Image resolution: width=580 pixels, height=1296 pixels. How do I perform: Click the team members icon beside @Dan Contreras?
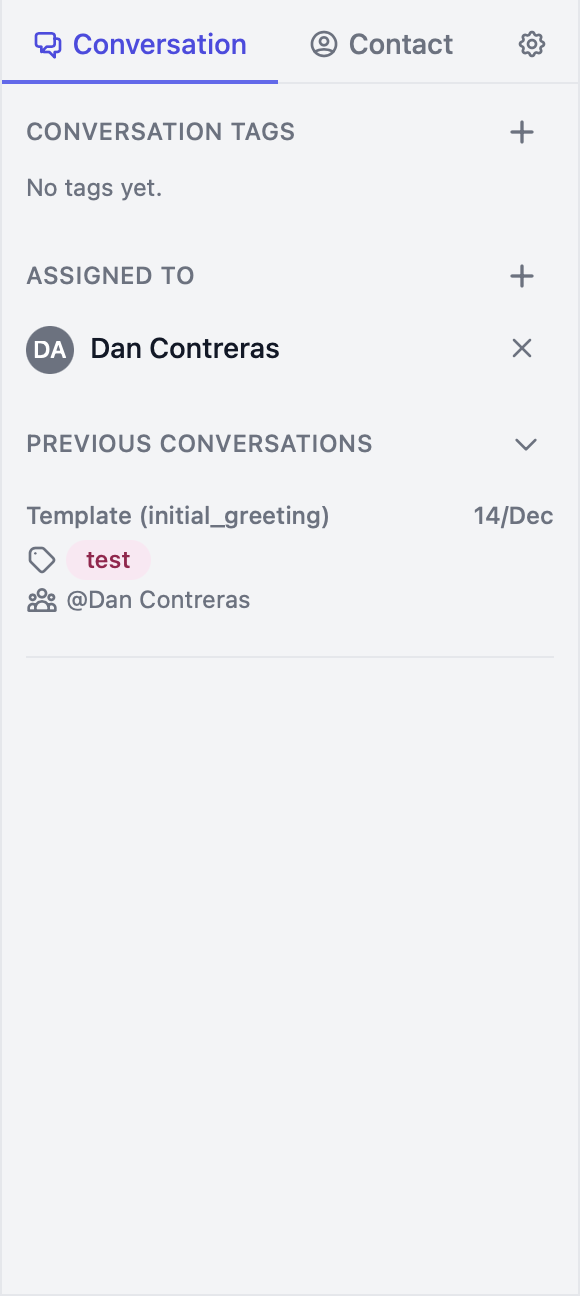click(x=41, y=599)
